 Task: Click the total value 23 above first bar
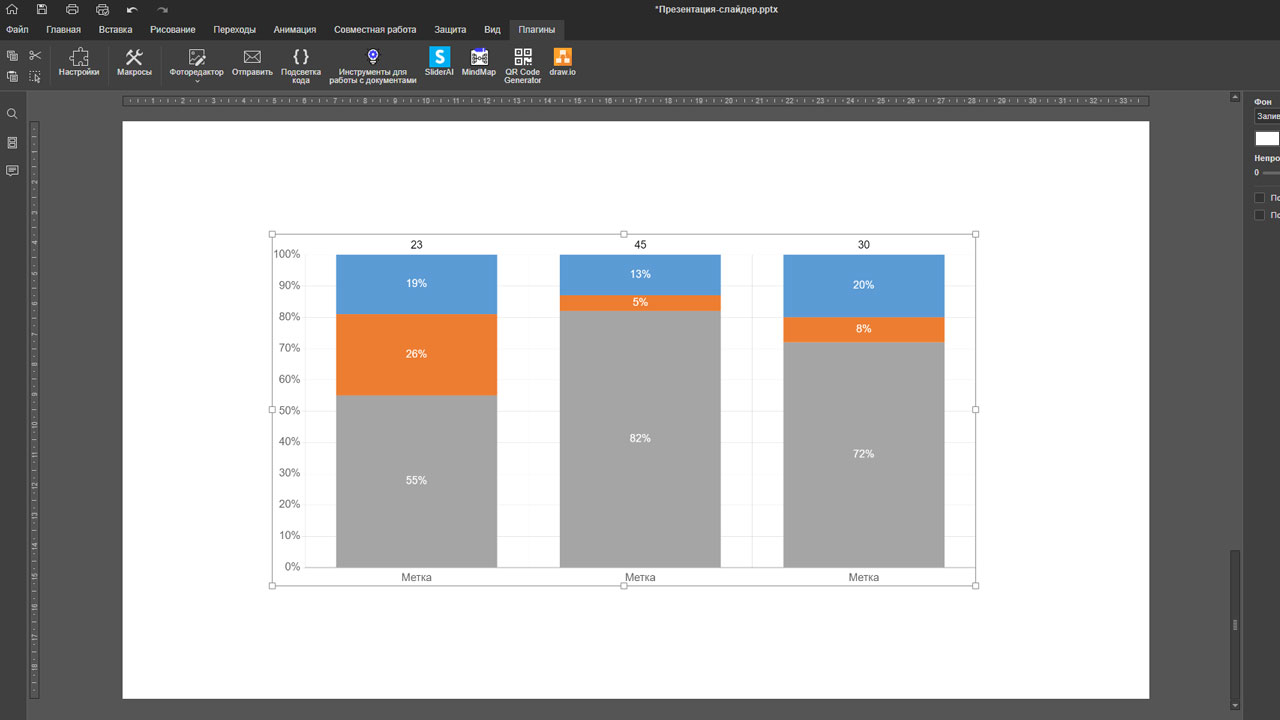416,245
